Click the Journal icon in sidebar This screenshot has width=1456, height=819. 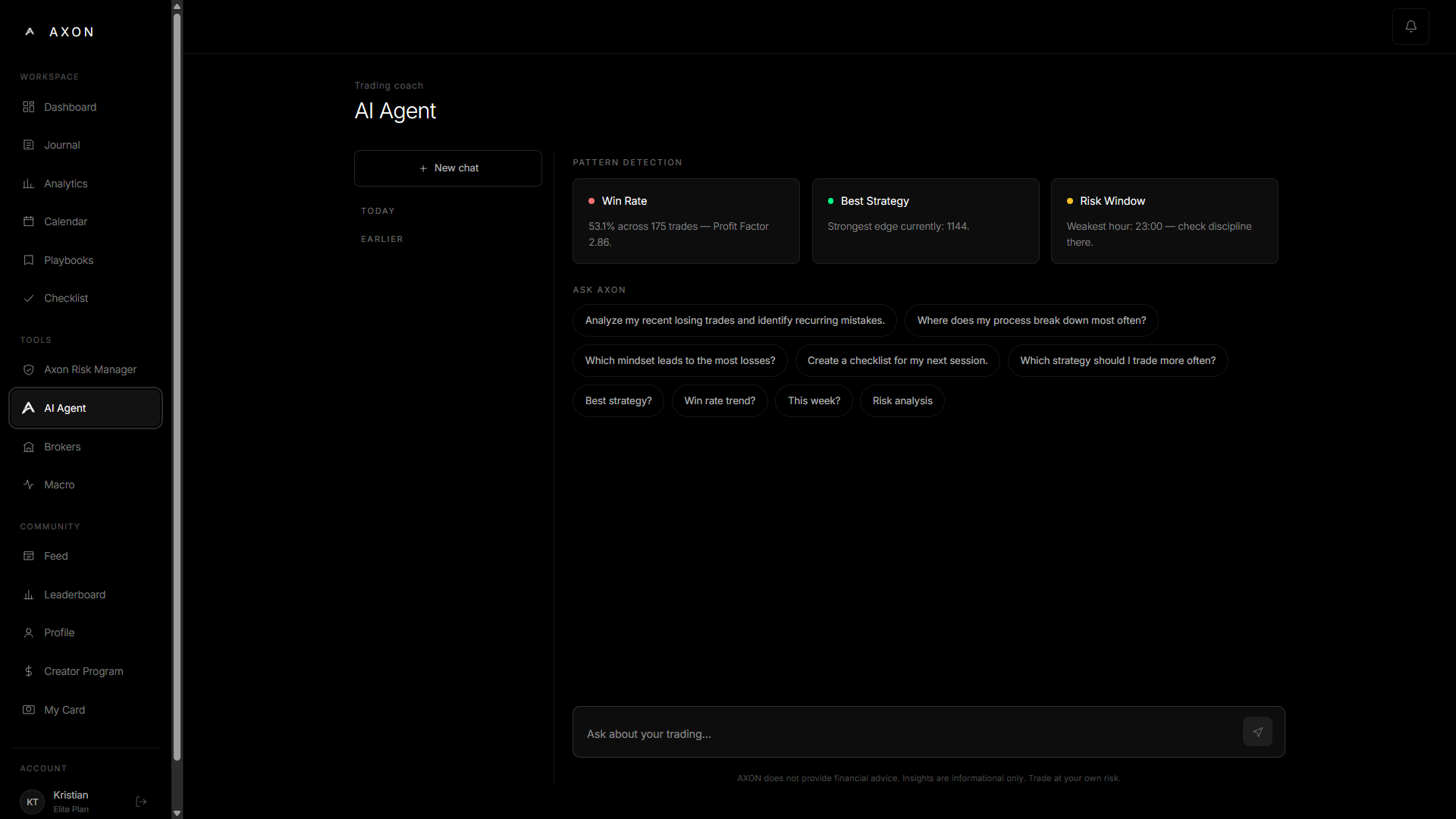pyautogui.click(x=29, y=145)
